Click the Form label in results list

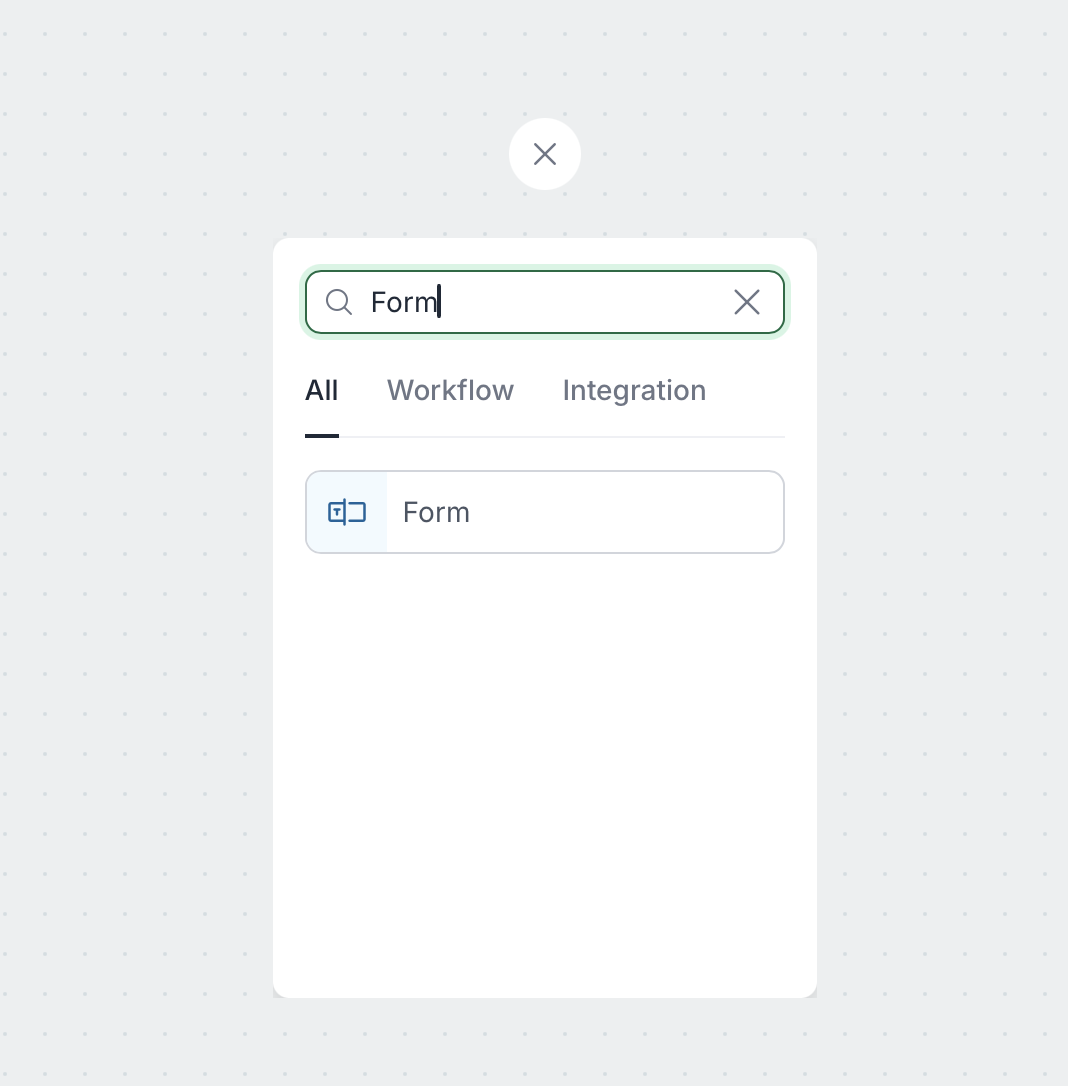coord(436,512)
